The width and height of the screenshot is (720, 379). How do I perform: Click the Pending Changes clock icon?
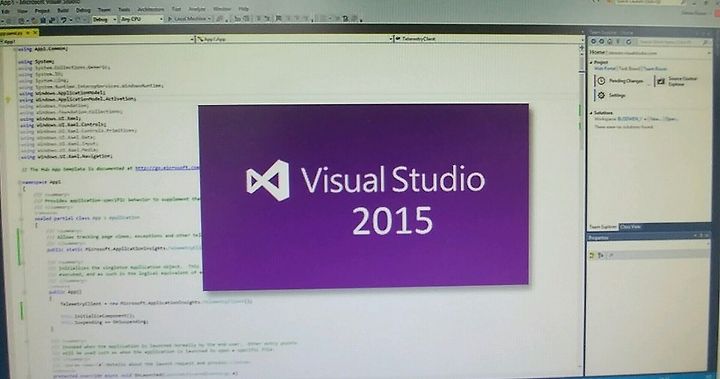coord(601,81)
